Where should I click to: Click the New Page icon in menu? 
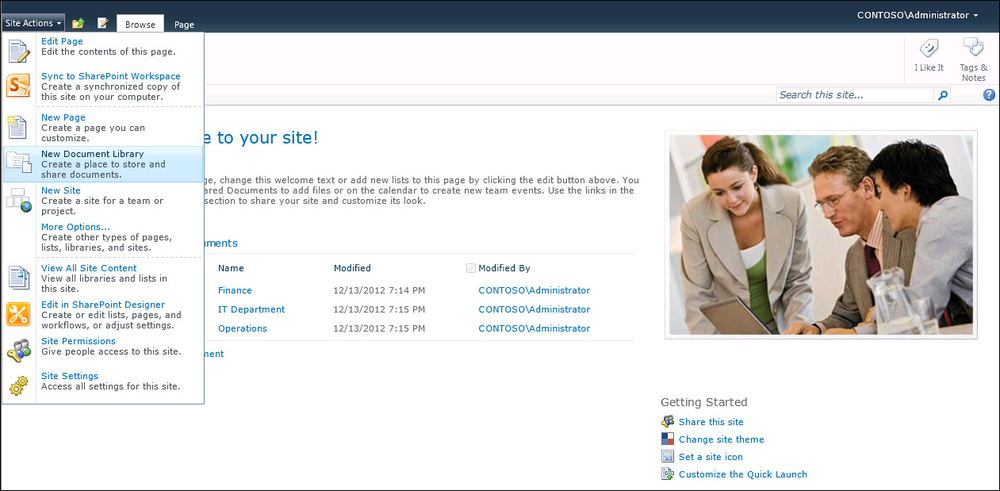pos(18,127)
